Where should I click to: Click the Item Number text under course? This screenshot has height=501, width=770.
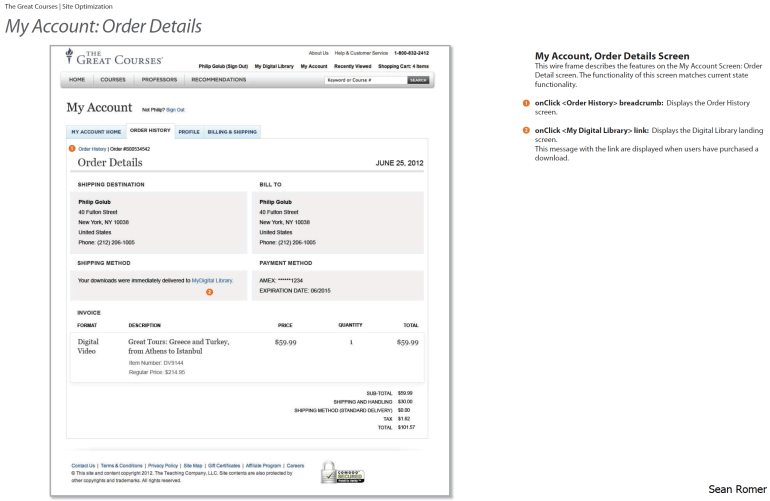(x=156, y=363)
